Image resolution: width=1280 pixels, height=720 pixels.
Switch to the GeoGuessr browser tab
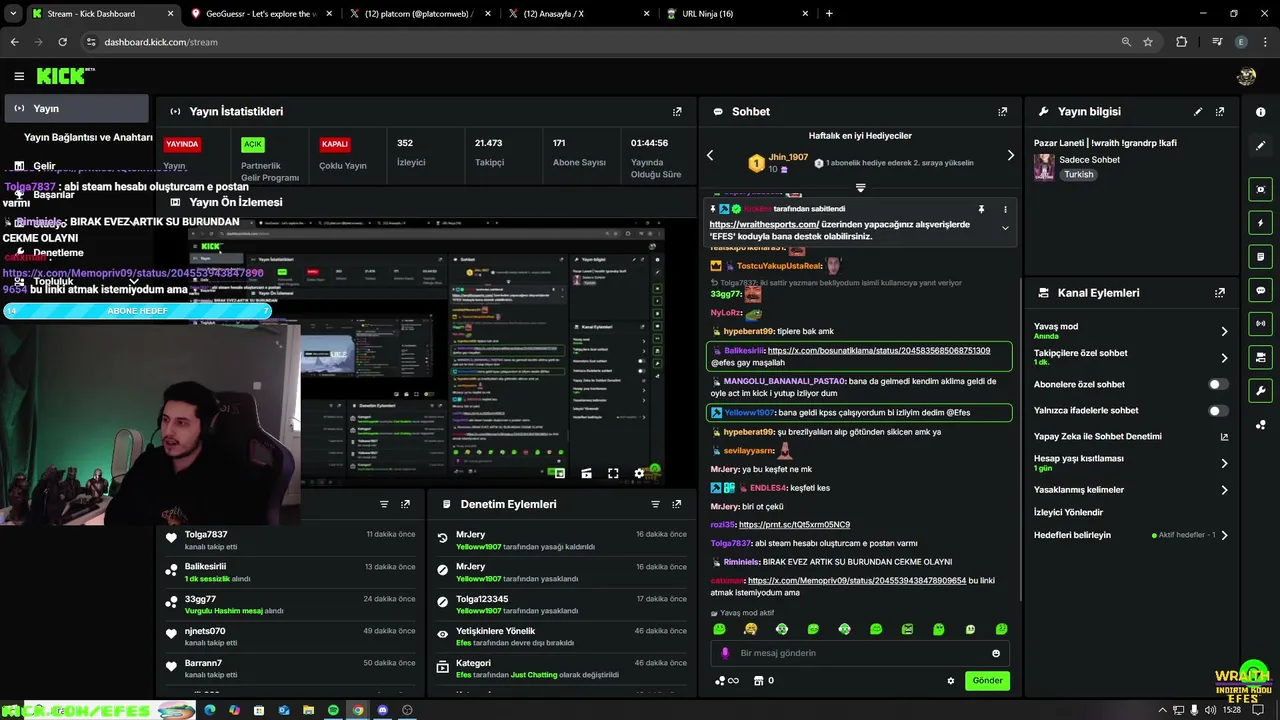click(x=261, y=14)
